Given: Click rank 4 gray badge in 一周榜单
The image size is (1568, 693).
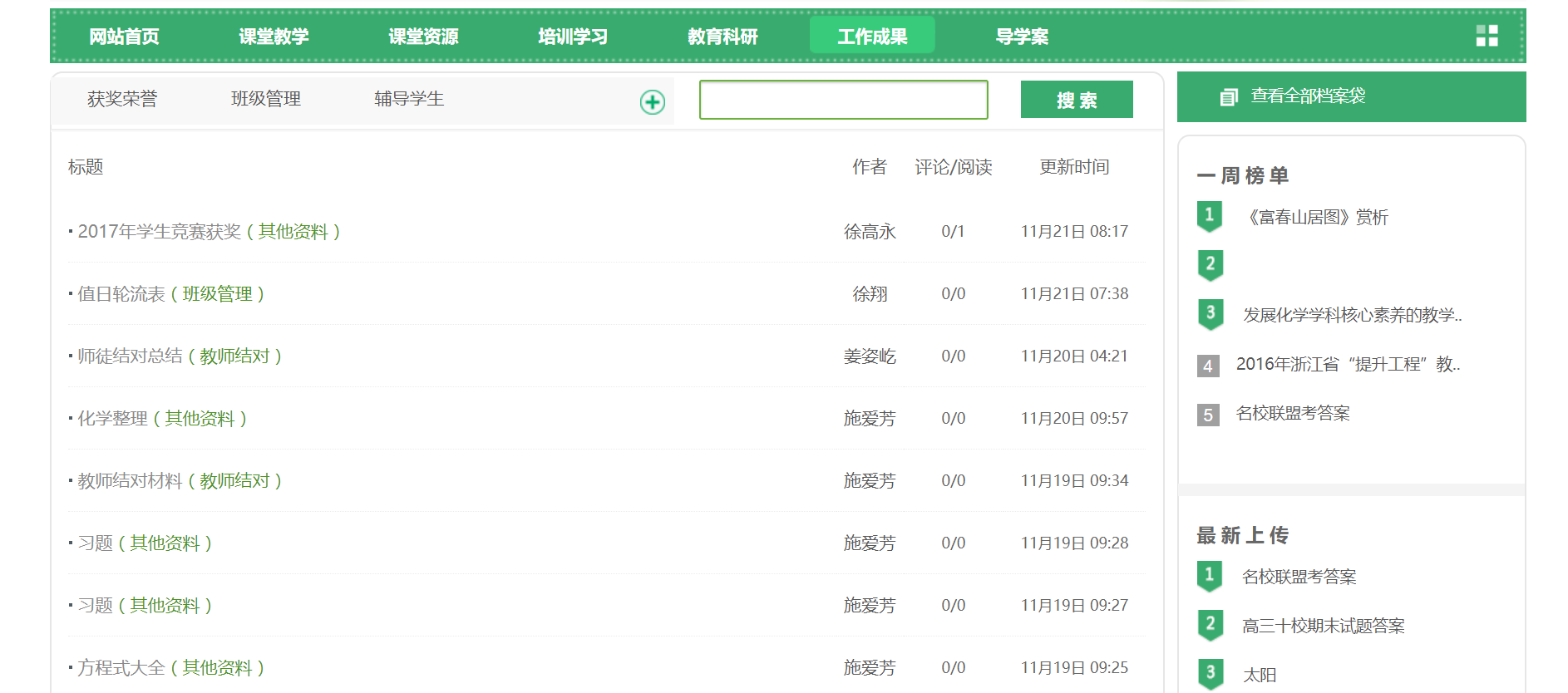Looking at the screenshot, I should coord(1208,366).
